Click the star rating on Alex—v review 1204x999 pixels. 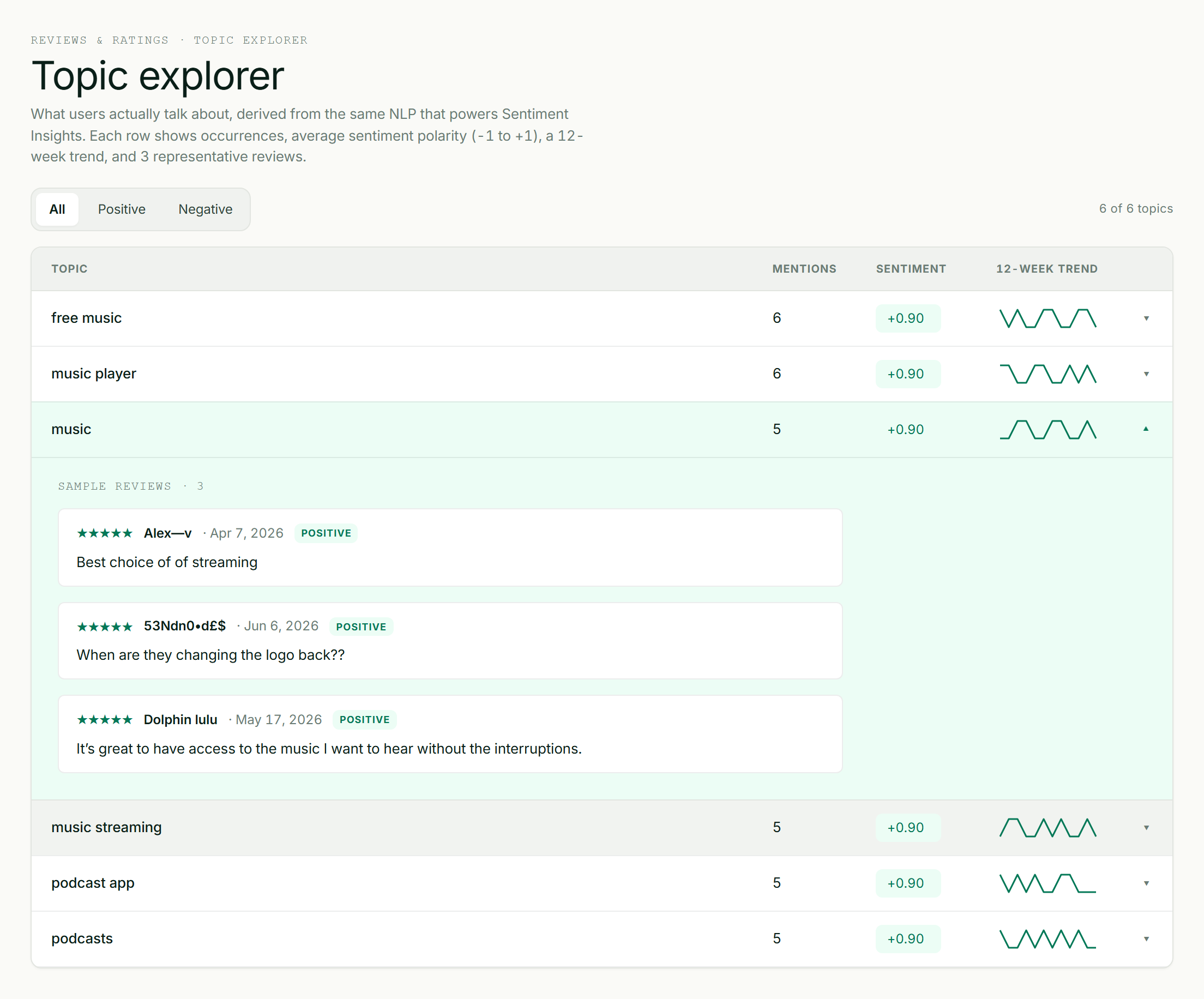[105, 533]
